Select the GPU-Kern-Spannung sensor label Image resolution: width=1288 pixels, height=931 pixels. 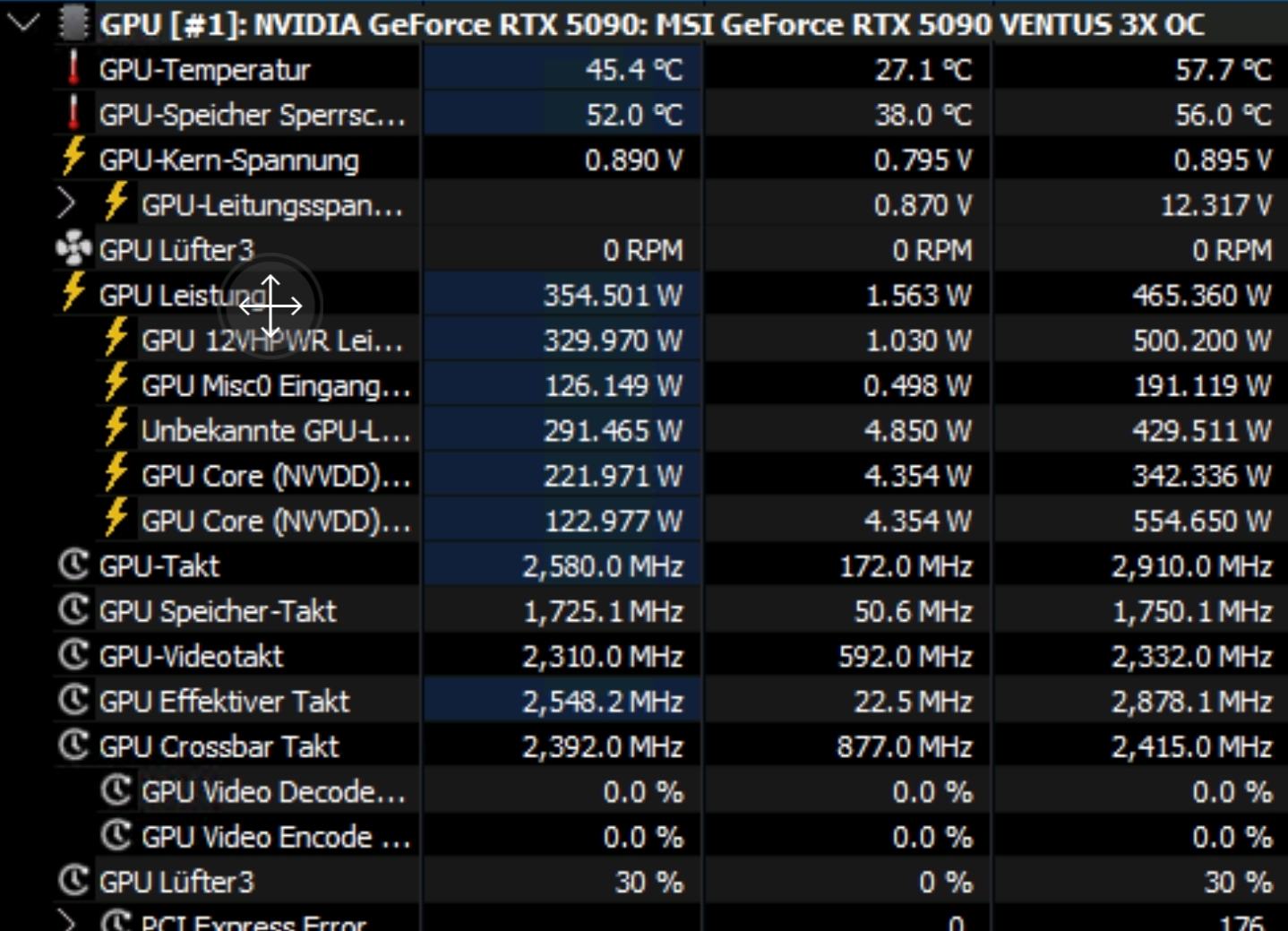coord(228,160)
